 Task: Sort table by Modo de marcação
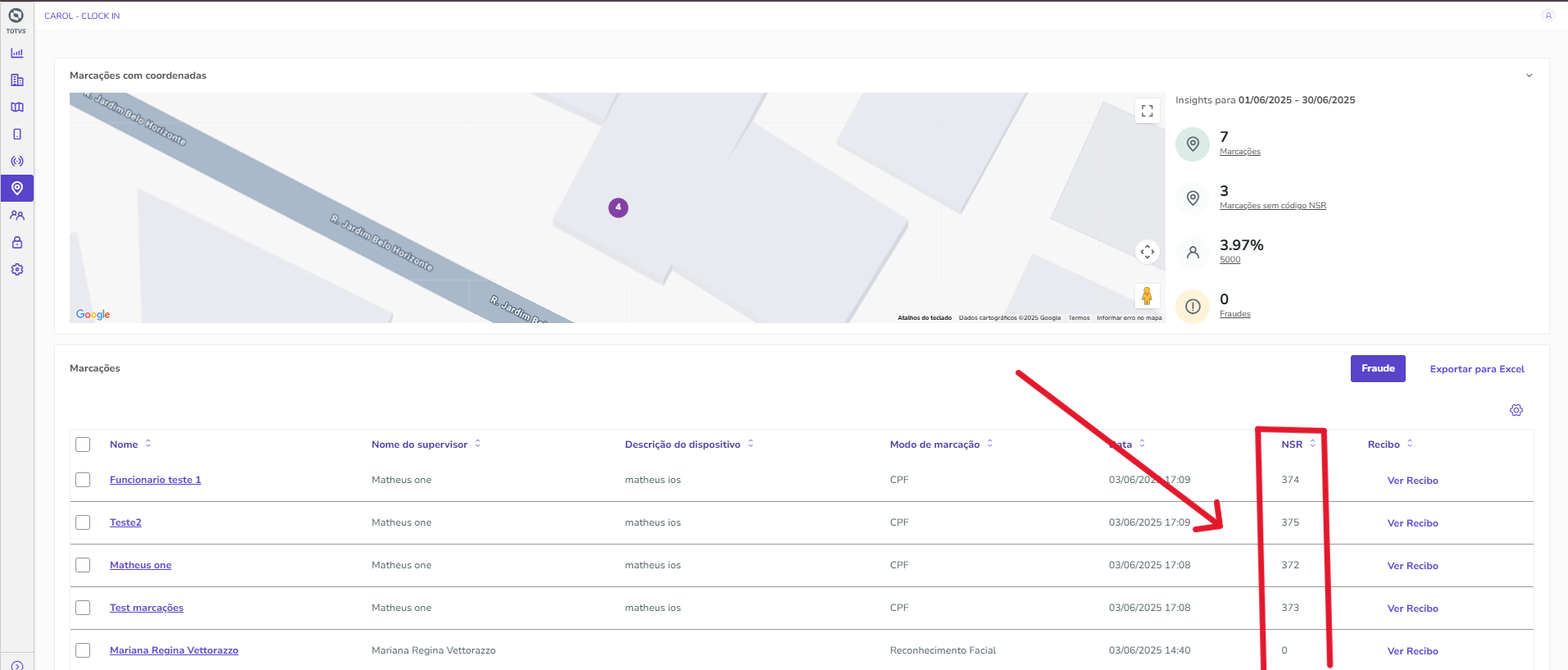[934, 444]
